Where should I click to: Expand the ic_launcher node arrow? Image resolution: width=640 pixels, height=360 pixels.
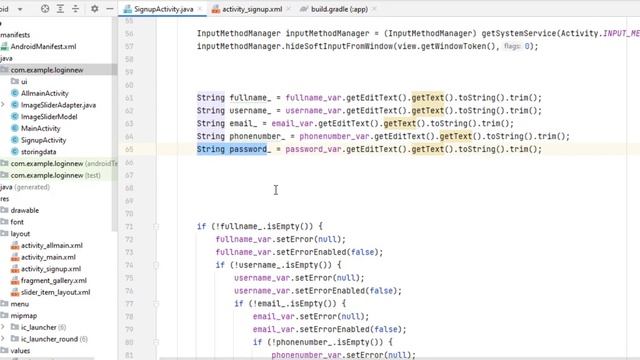tap(3, 327)
